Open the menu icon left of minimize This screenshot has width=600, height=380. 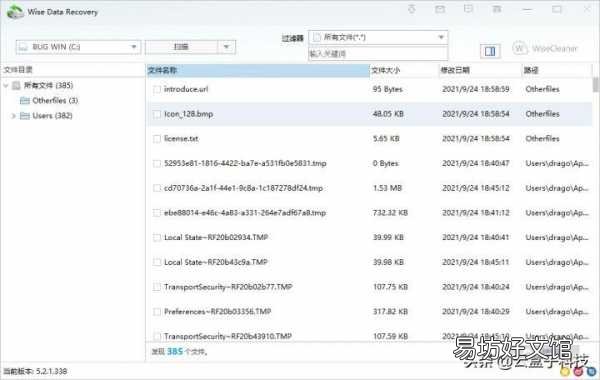[x=497, y=9]
